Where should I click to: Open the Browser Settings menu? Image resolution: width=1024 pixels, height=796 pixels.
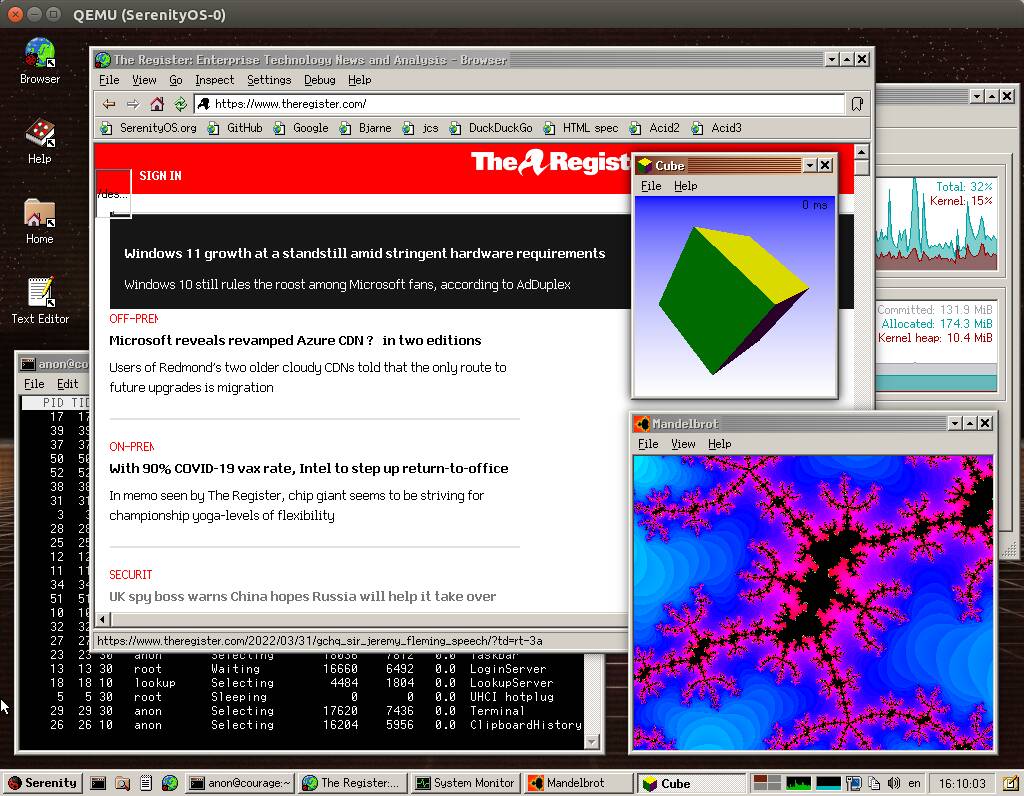coord(269,80)
